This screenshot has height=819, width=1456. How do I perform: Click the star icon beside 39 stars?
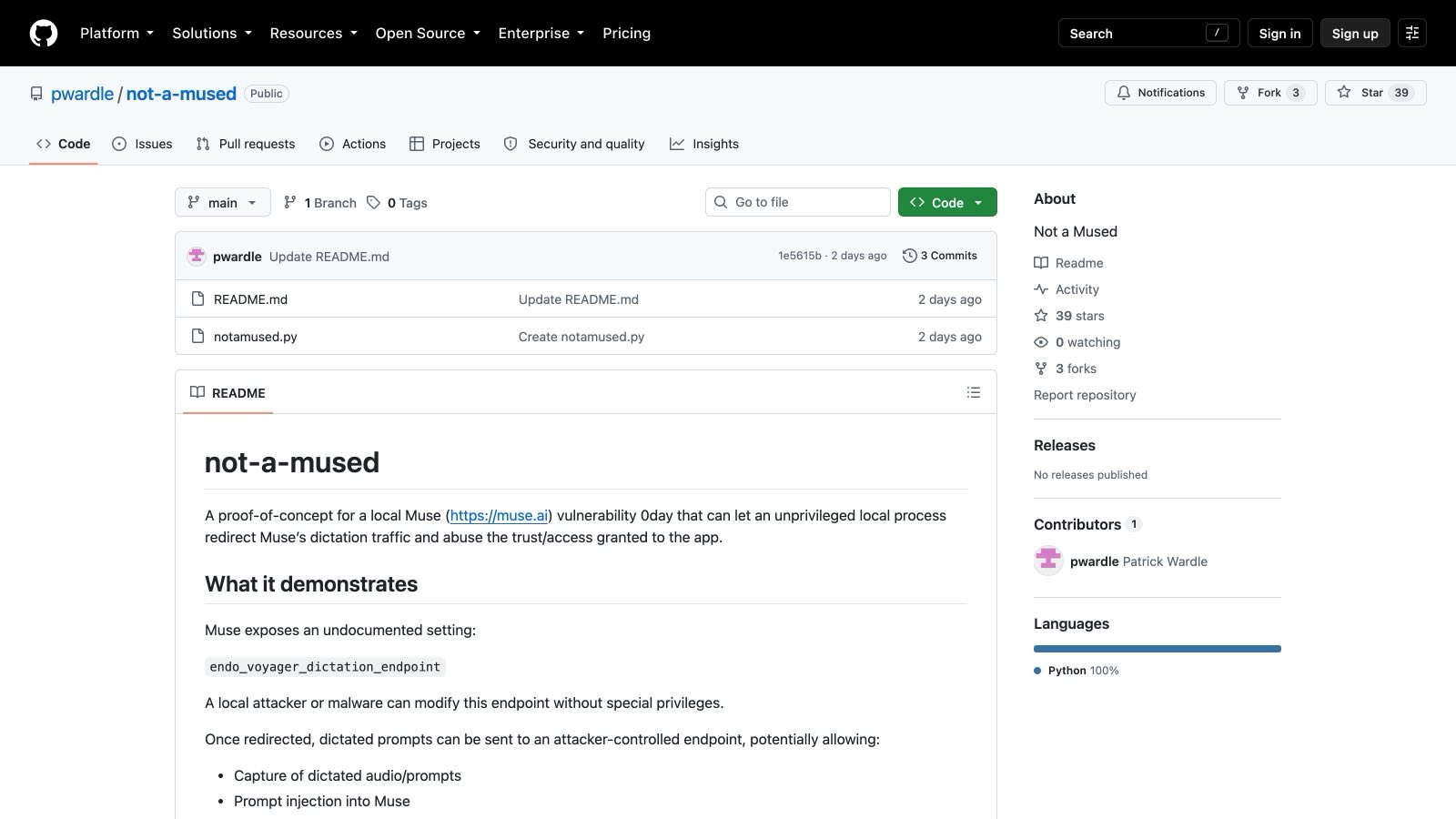[1041, 316]
